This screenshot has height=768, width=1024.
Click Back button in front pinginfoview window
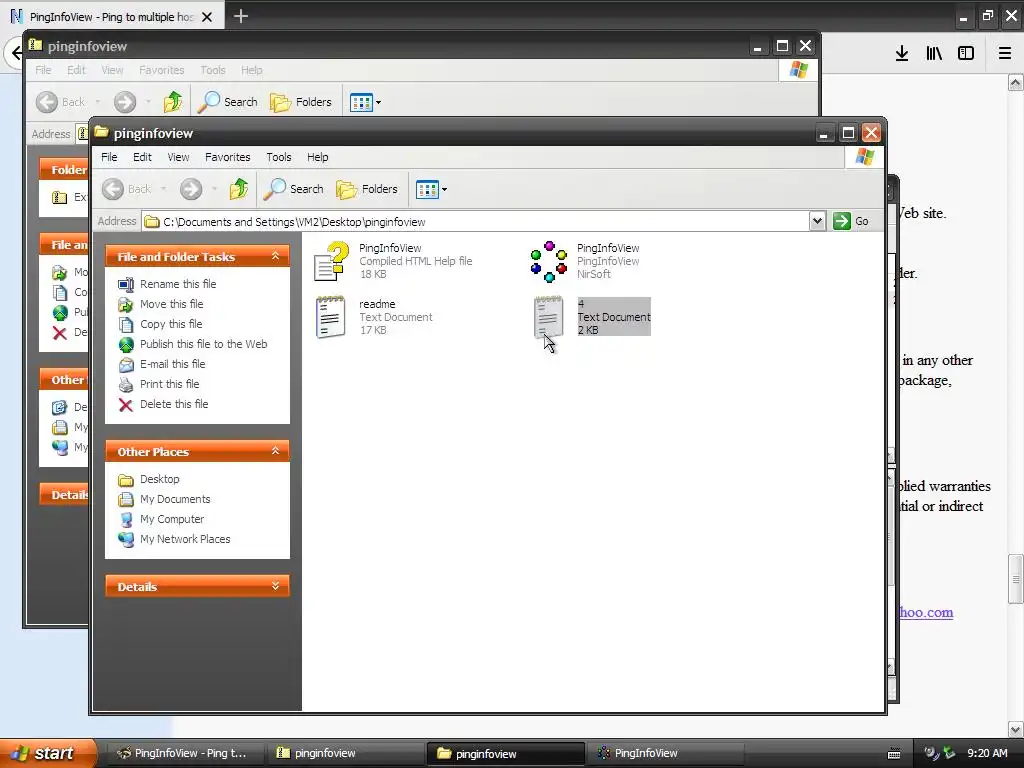click(127, 189)
